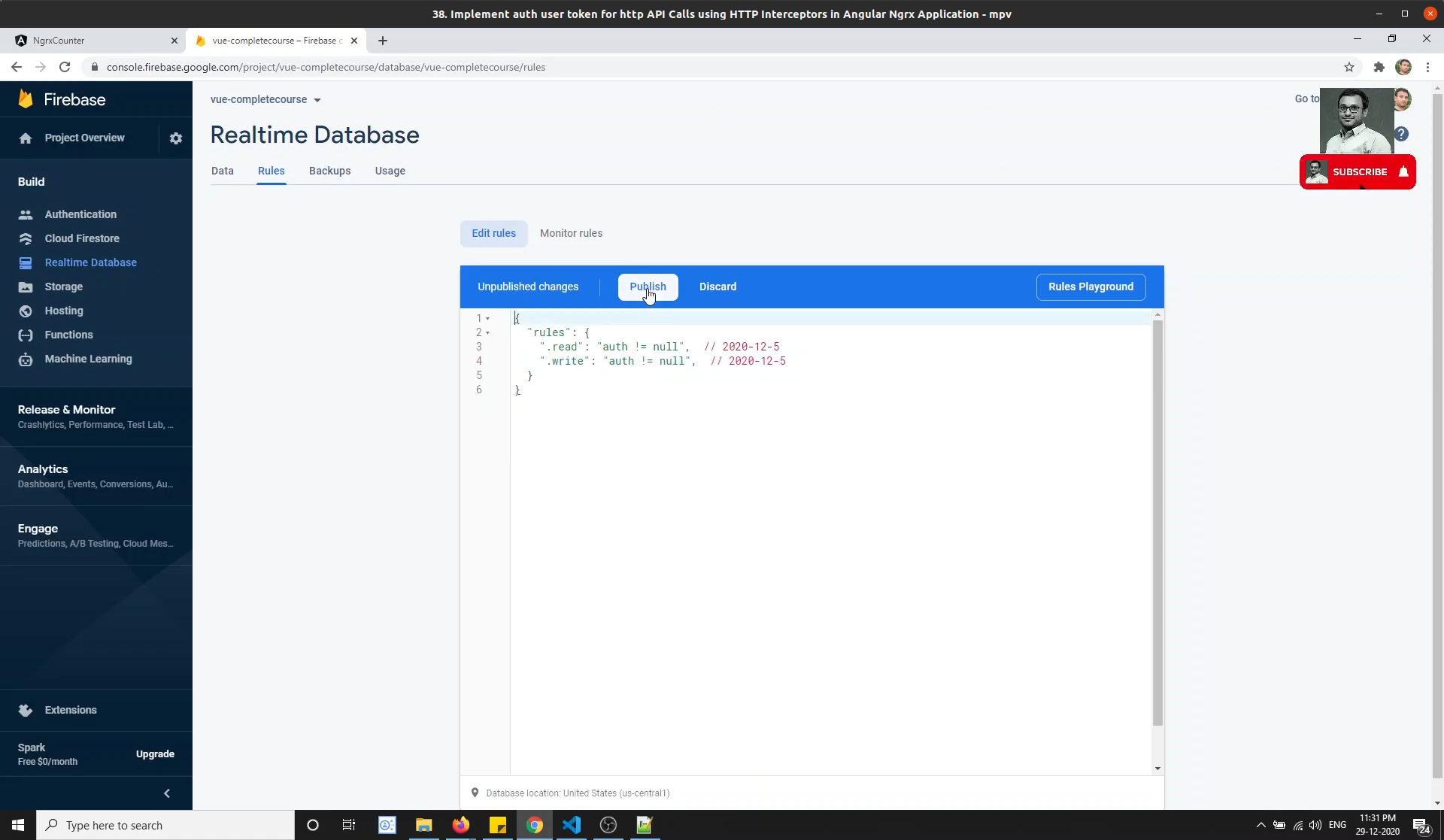Viewport: 1444px width, 840px height.
Task: Collapse the rules block at line 2
Action: point(487,332)
